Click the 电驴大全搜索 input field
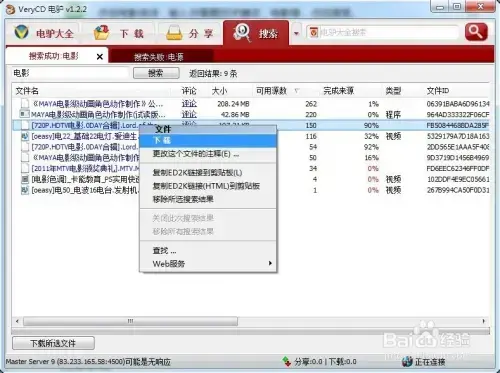This screenshot has height=373, width=500. 388,32
